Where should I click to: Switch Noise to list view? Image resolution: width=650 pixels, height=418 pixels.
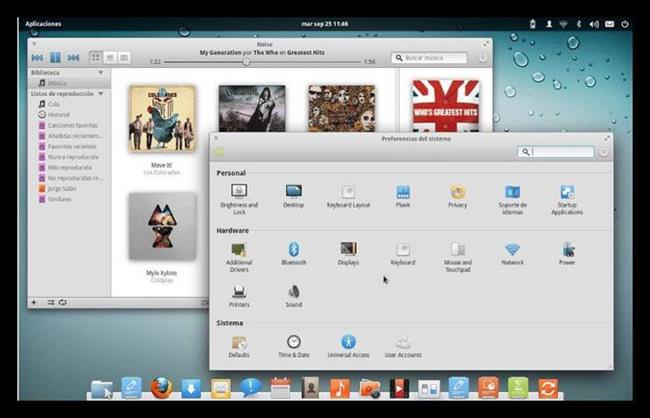coord(110,57)
